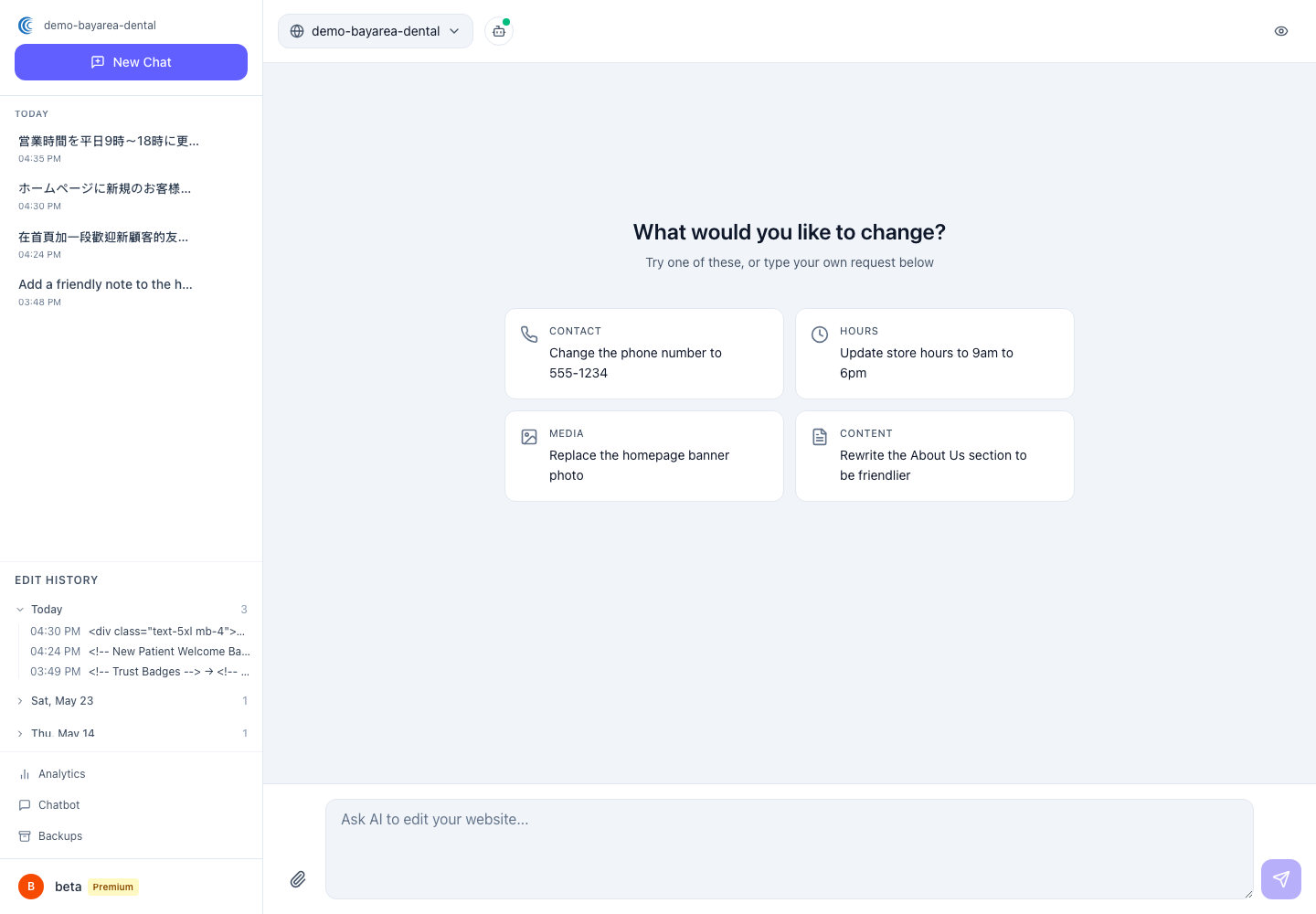The image size is (1316, 914).
Task: Select 'Rewrite the About Us section' suggestion
Action: pos(935,456)
